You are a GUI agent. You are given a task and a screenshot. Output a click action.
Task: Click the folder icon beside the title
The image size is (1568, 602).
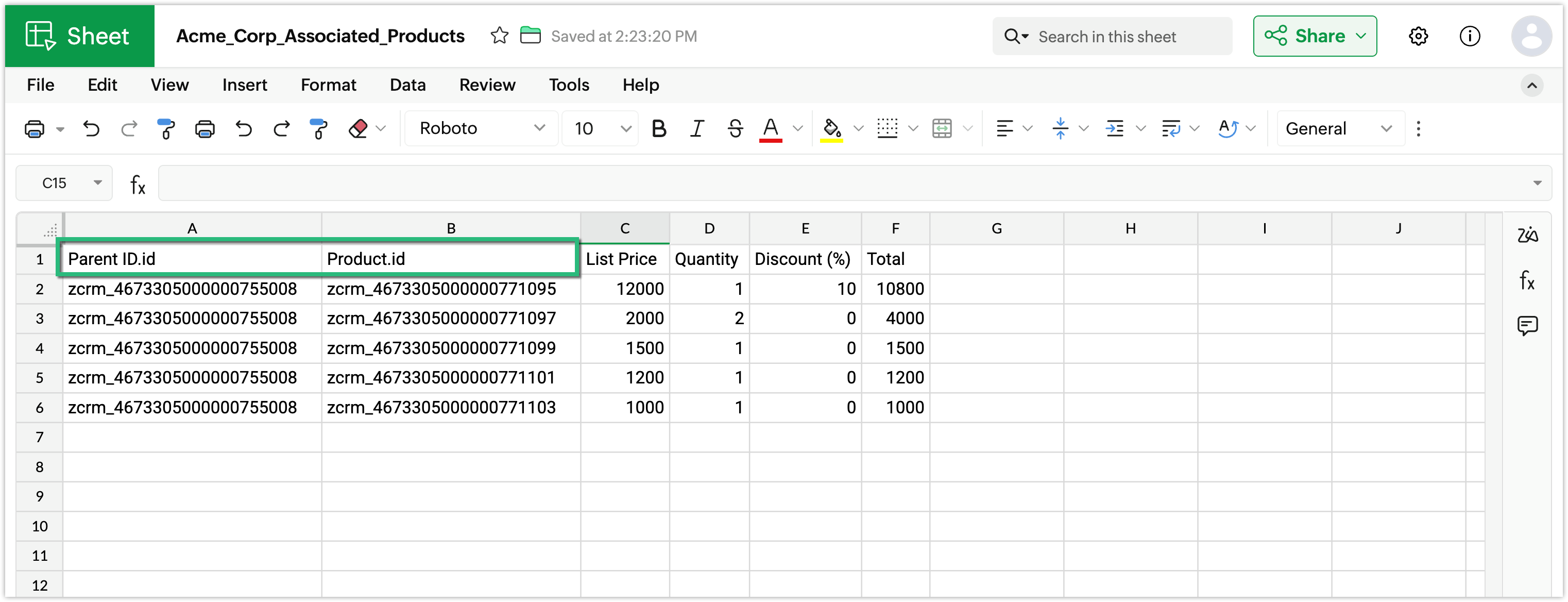pos(530,36)
